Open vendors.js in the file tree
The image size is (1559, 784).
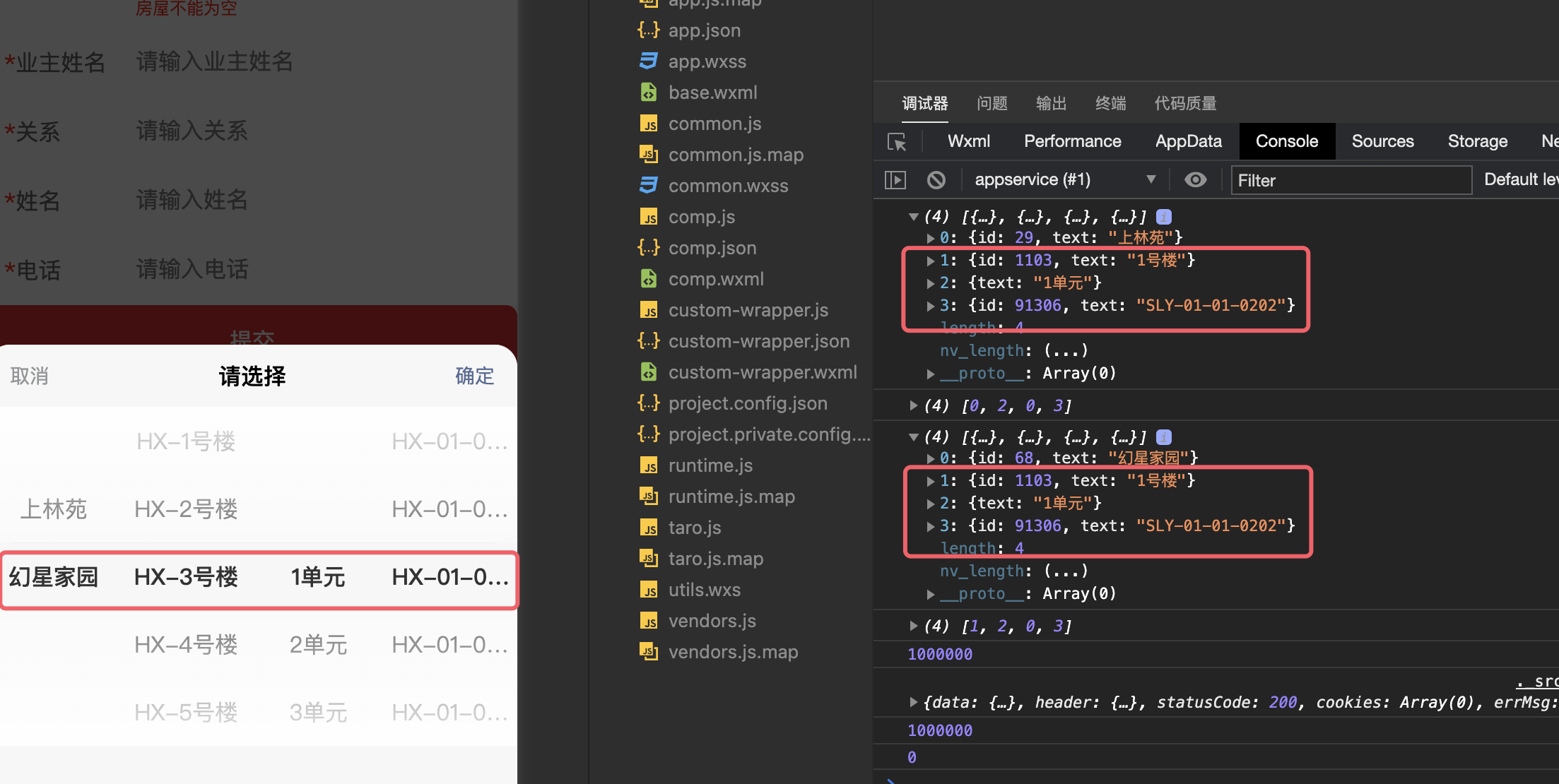712,620
